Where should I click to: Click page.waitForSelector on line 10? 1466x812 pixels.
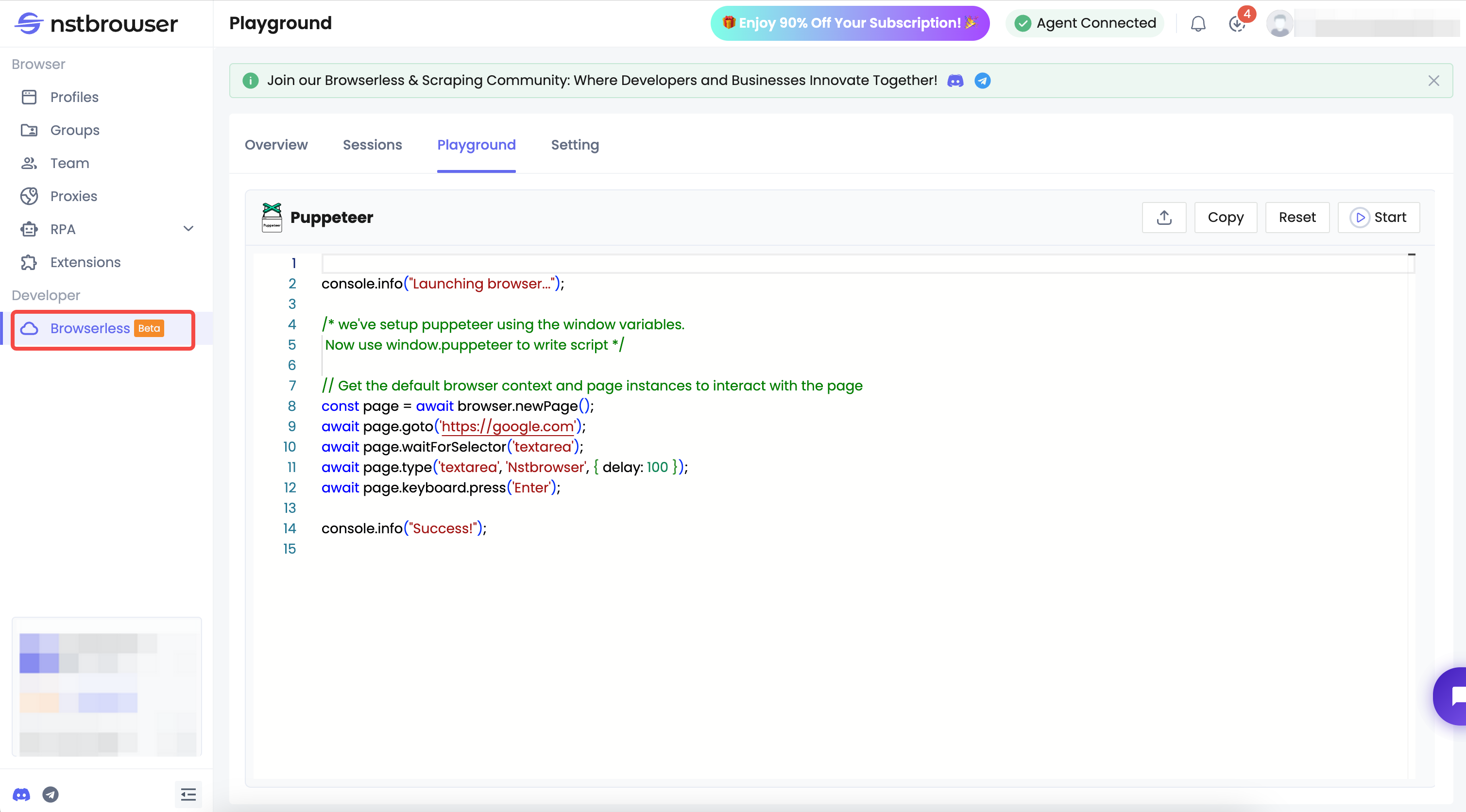[435, 447]
